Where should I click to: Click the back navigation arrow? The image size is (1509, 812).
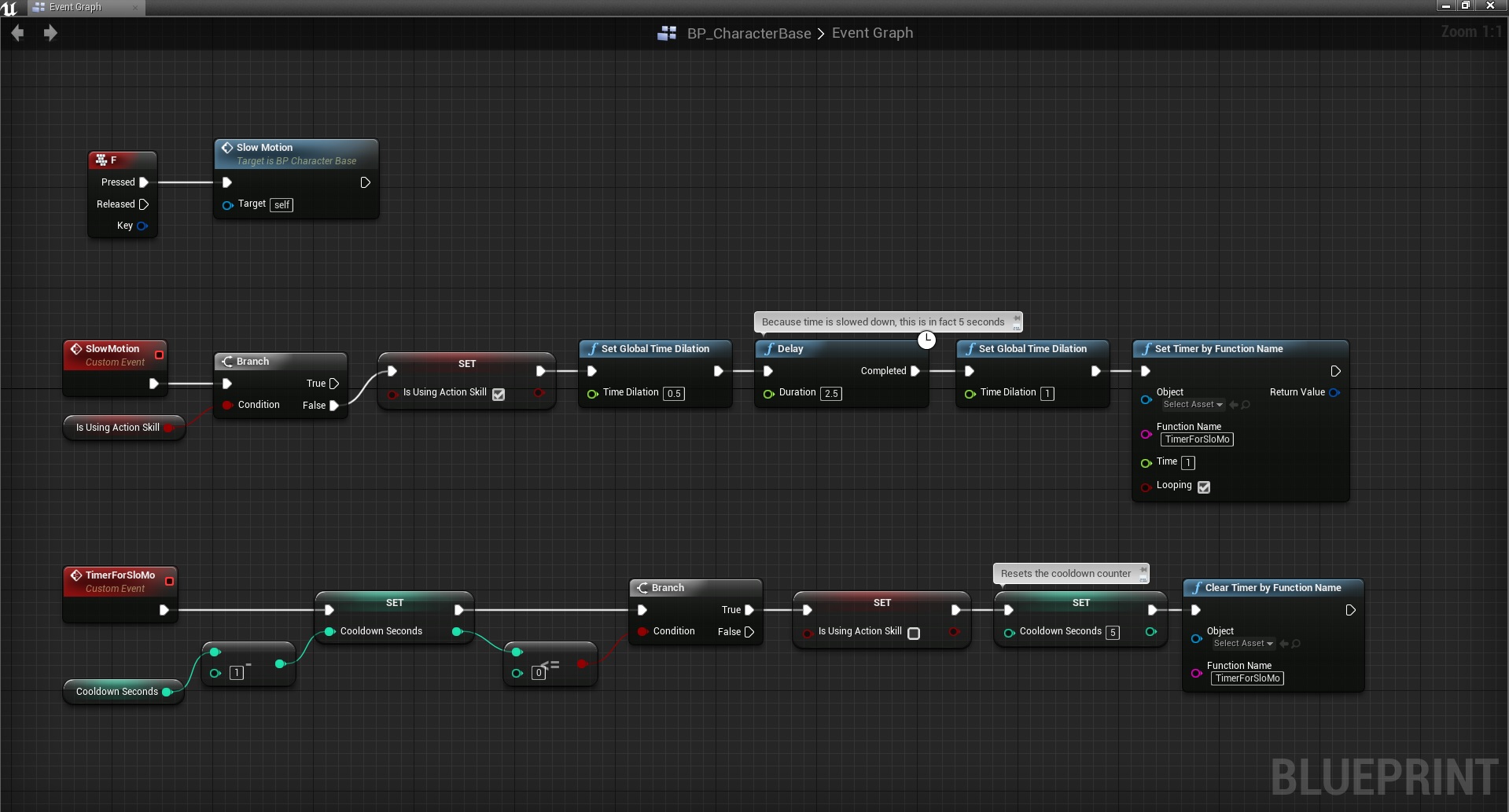(x=17, y=33)
